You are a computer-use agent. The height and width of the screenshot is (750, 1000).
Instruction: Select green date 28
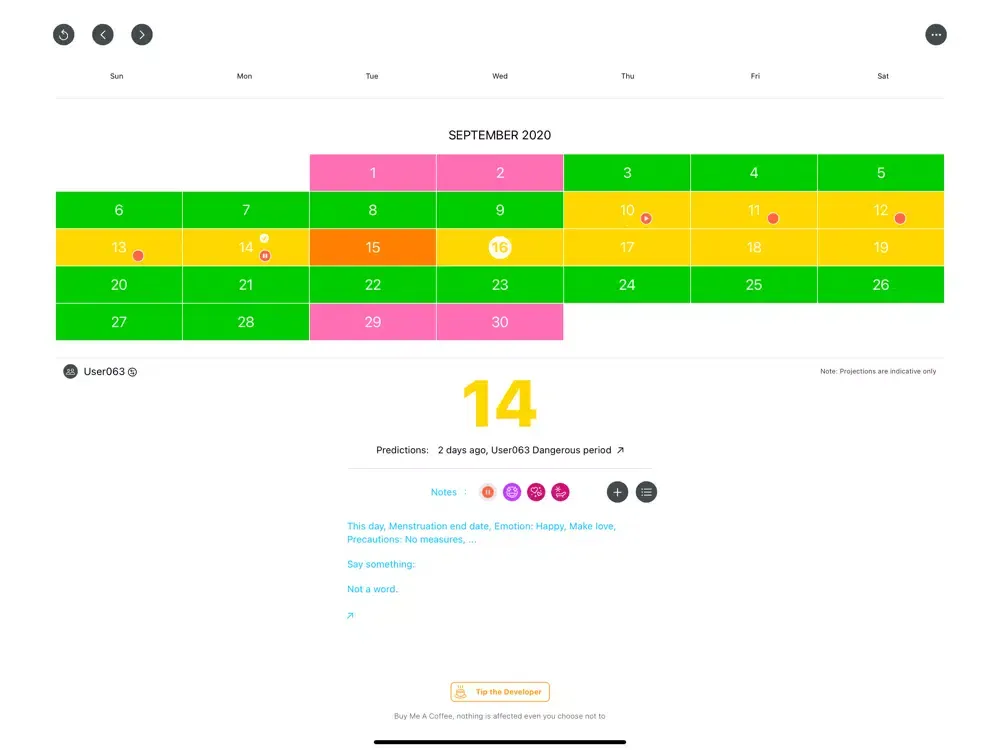pos(246,322)
